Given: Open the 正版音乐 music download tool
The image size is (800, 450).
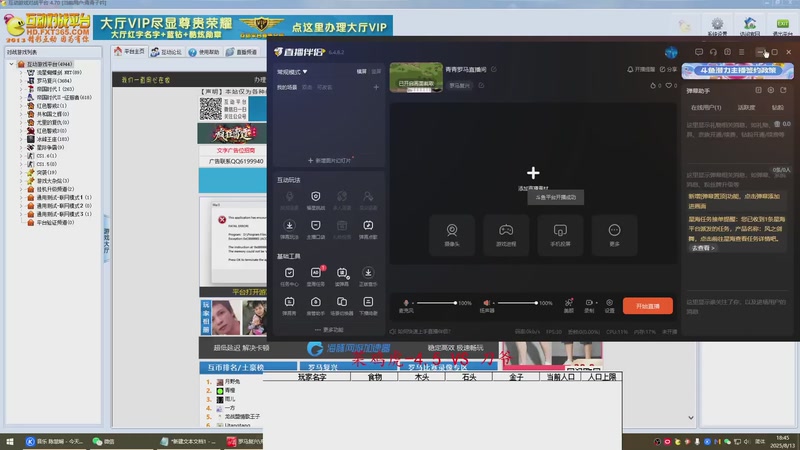Looking at the screenshot, I should coord(368,277).
